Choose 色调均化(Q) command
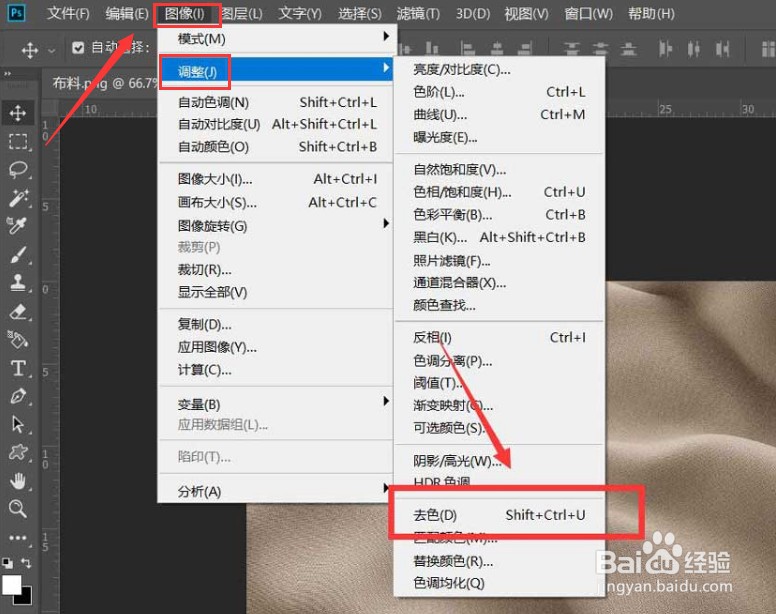The width and height of the screenshot is (776, 614). pos(499,583)
